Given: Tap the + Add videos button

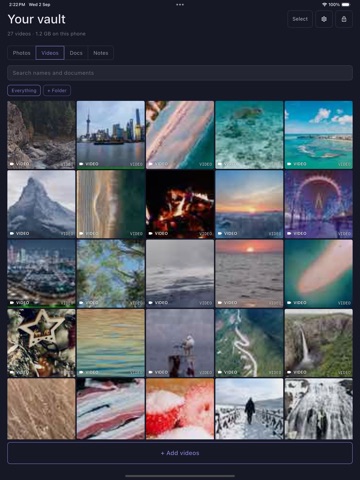Looking at the screenshot, I should [180, 453].
